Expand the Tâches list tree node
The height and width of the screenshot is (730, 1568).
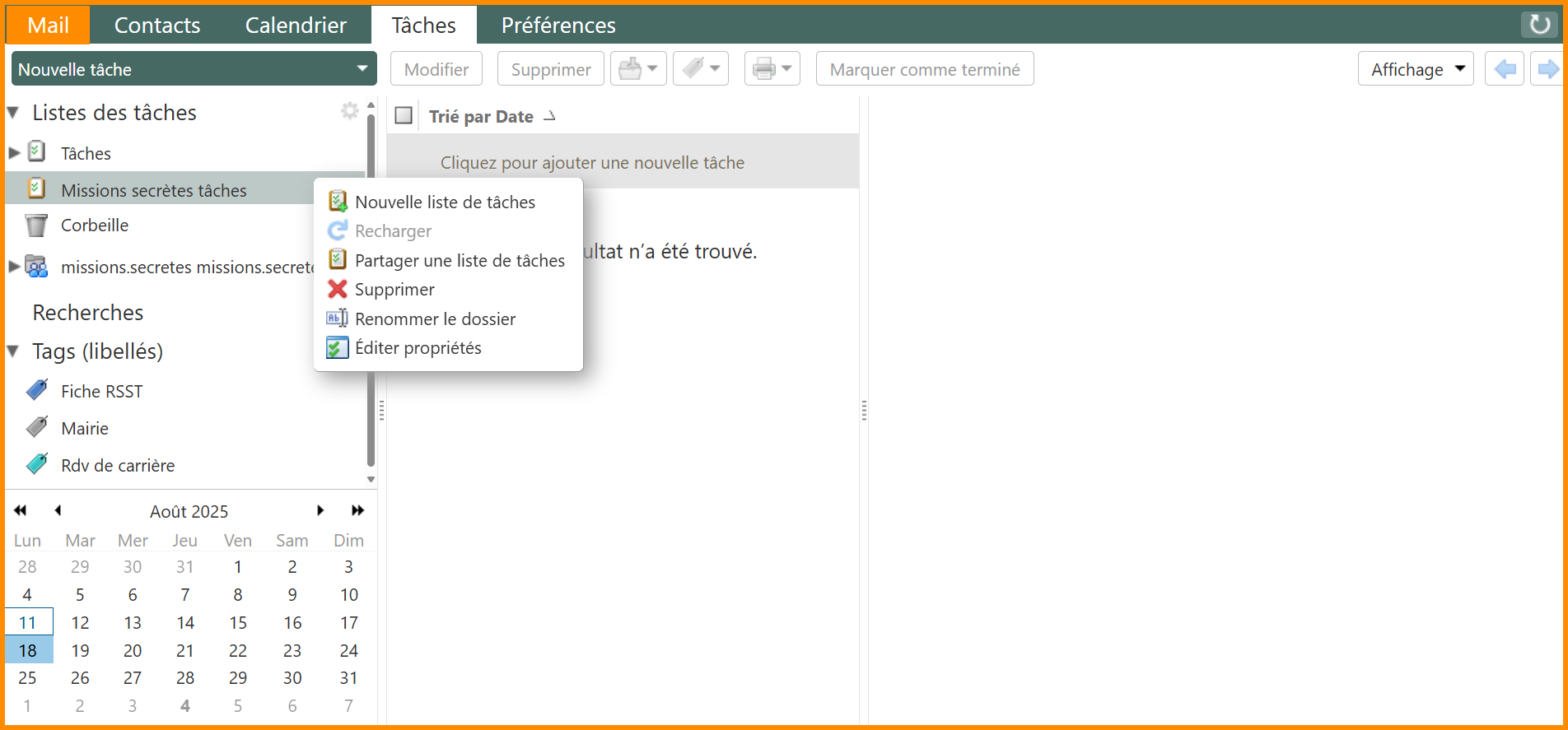[14, 153]
